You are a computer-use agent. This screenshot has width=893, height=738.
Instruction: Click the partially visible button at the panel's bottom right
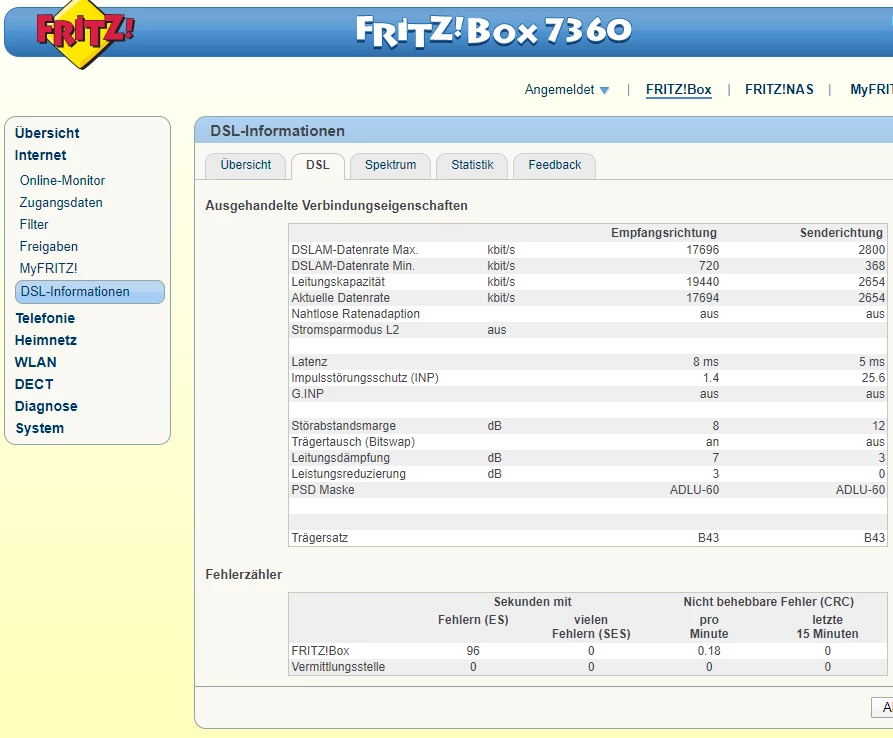point(882,707)
